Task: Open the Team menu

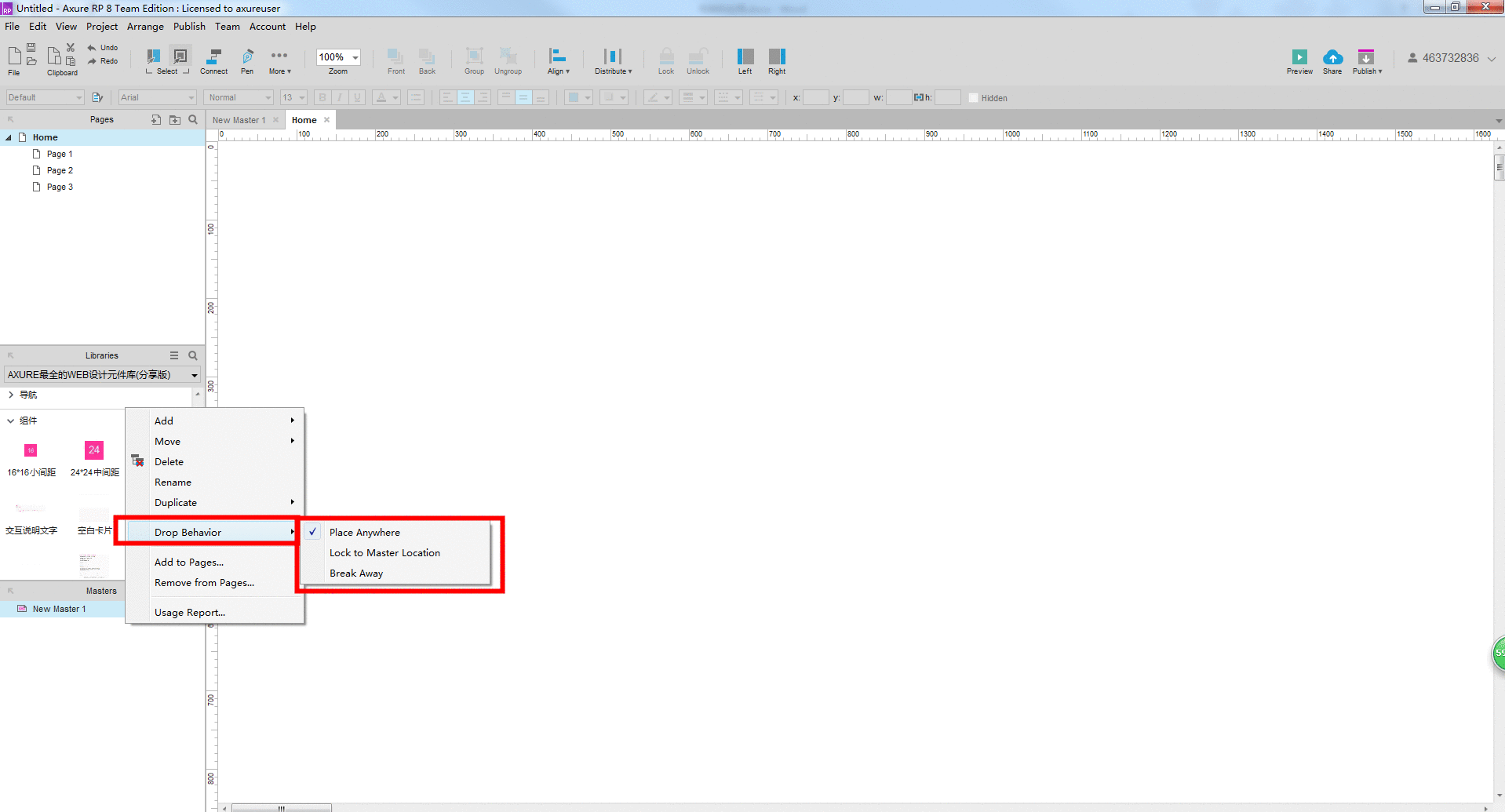Action: tap(228, 27)
